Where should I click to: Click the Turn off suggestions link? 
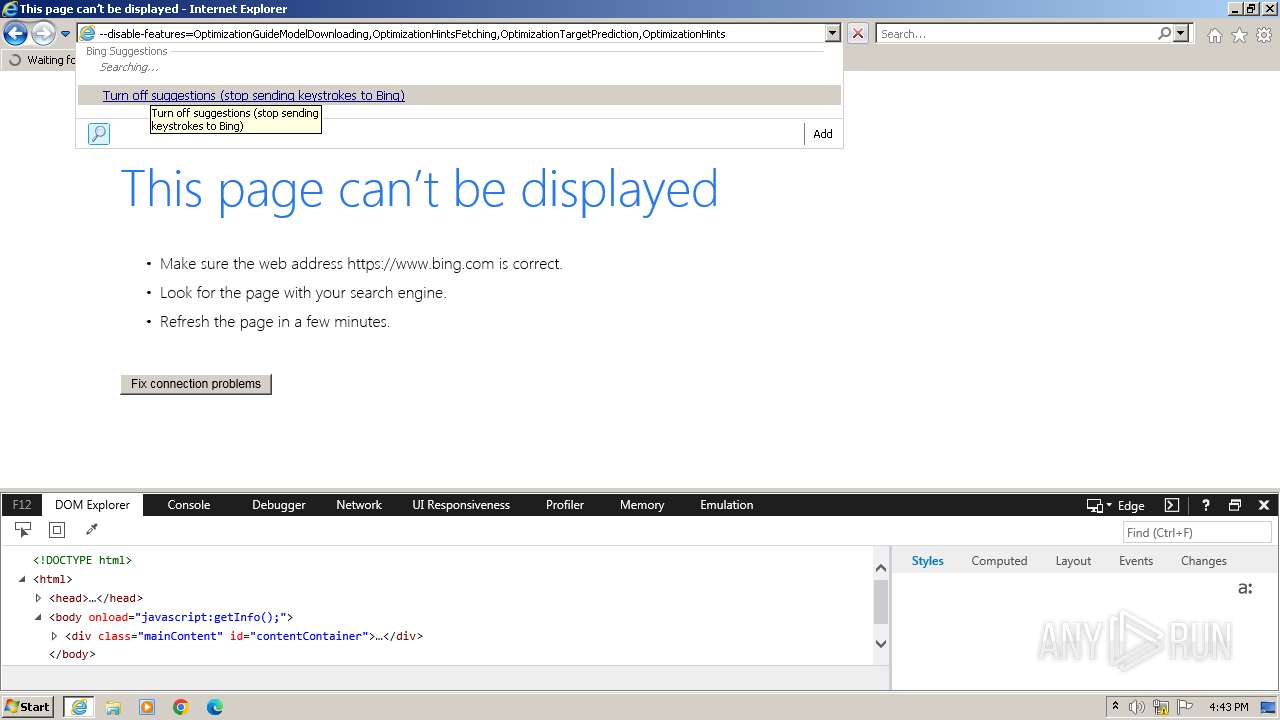(254, 96)
